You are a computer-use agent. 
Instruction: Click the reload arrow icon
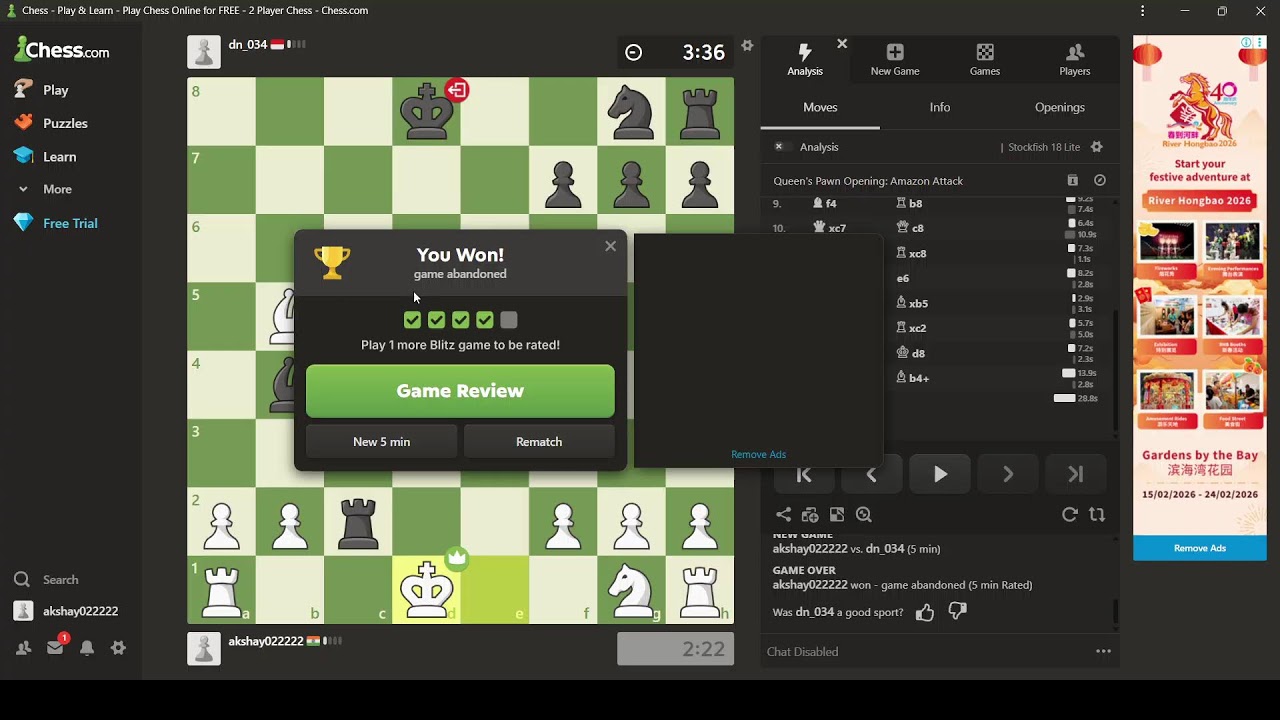pyautogui.click(x=1070, y=515)
